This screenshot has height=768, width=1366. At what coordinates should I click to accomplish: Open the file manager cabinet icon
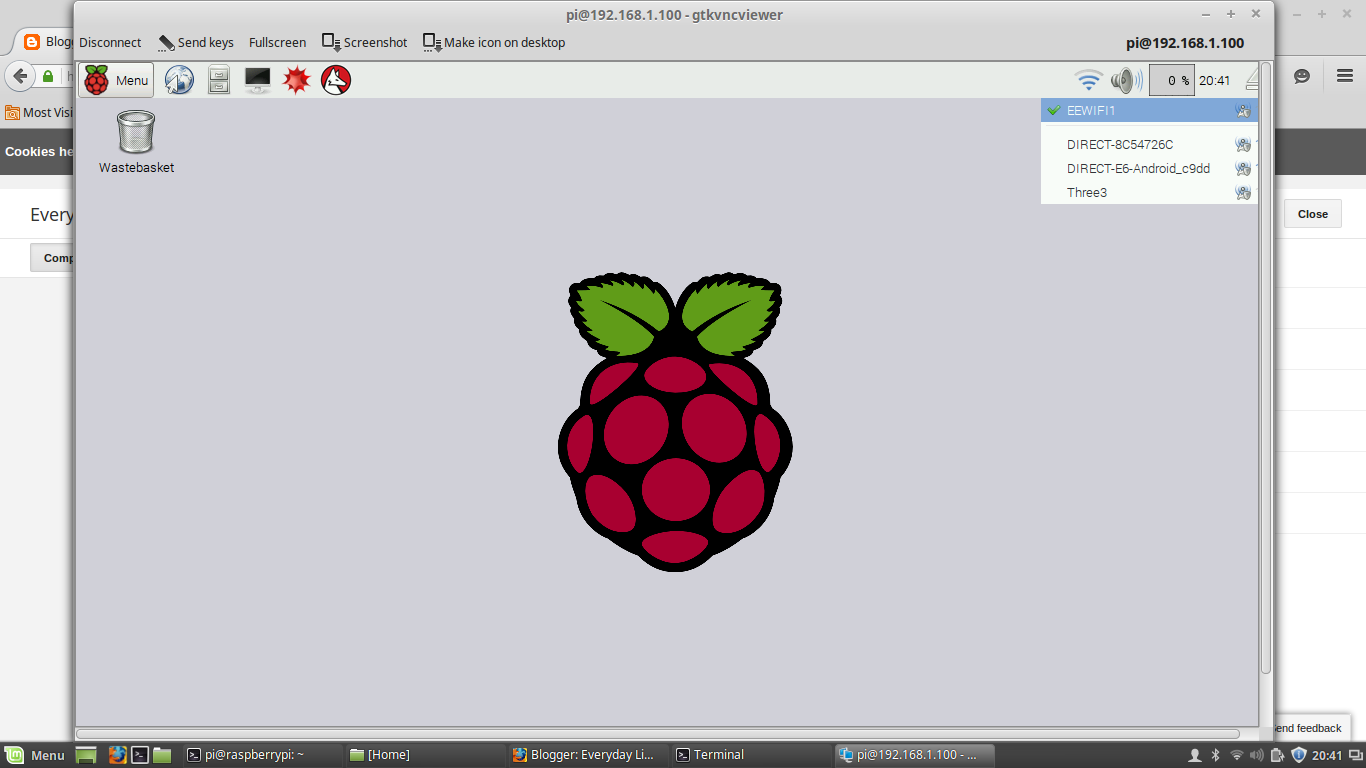coord(219,80)
